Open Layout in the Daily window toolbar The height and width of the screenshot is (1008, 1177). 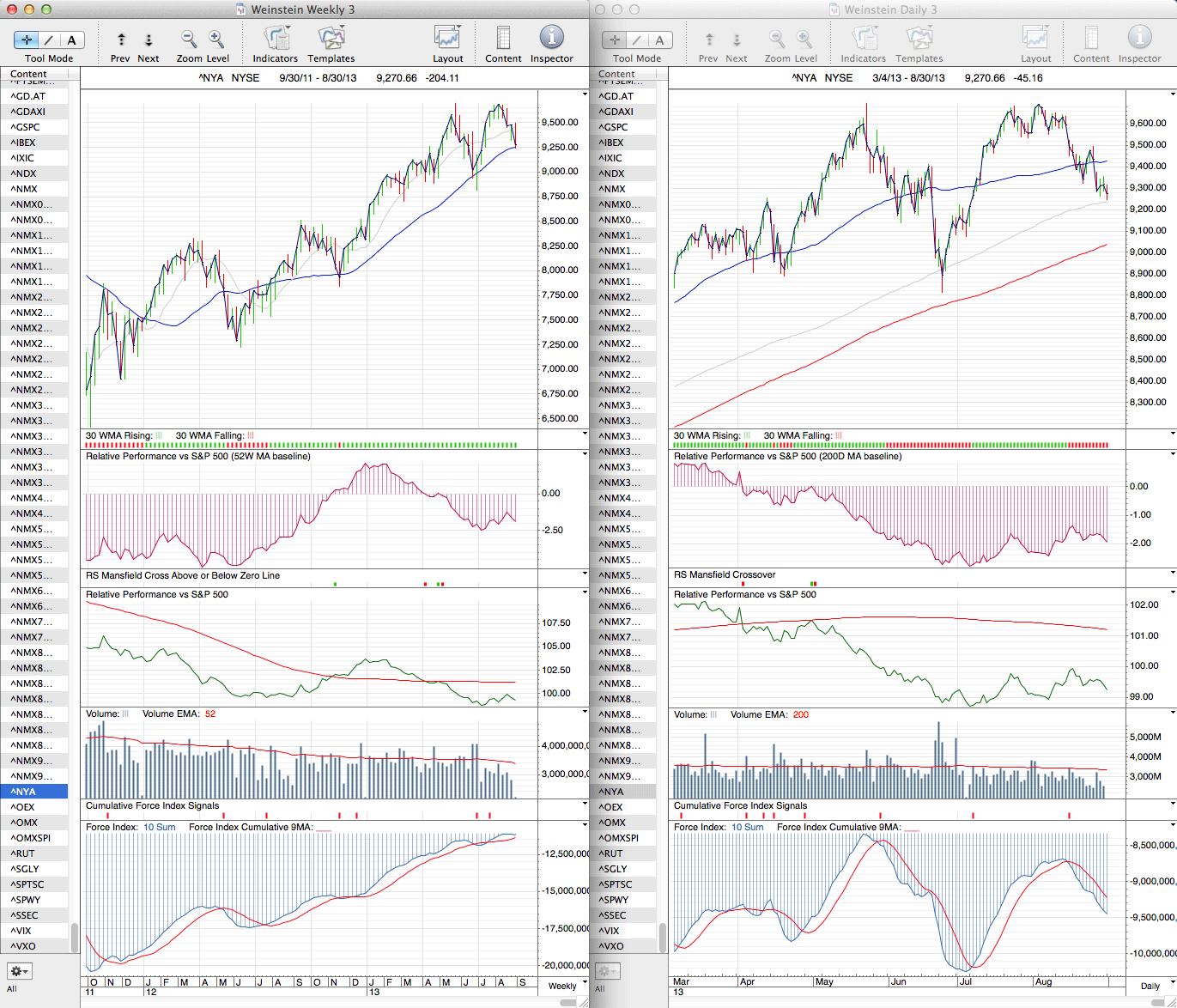coord(1035,39)
